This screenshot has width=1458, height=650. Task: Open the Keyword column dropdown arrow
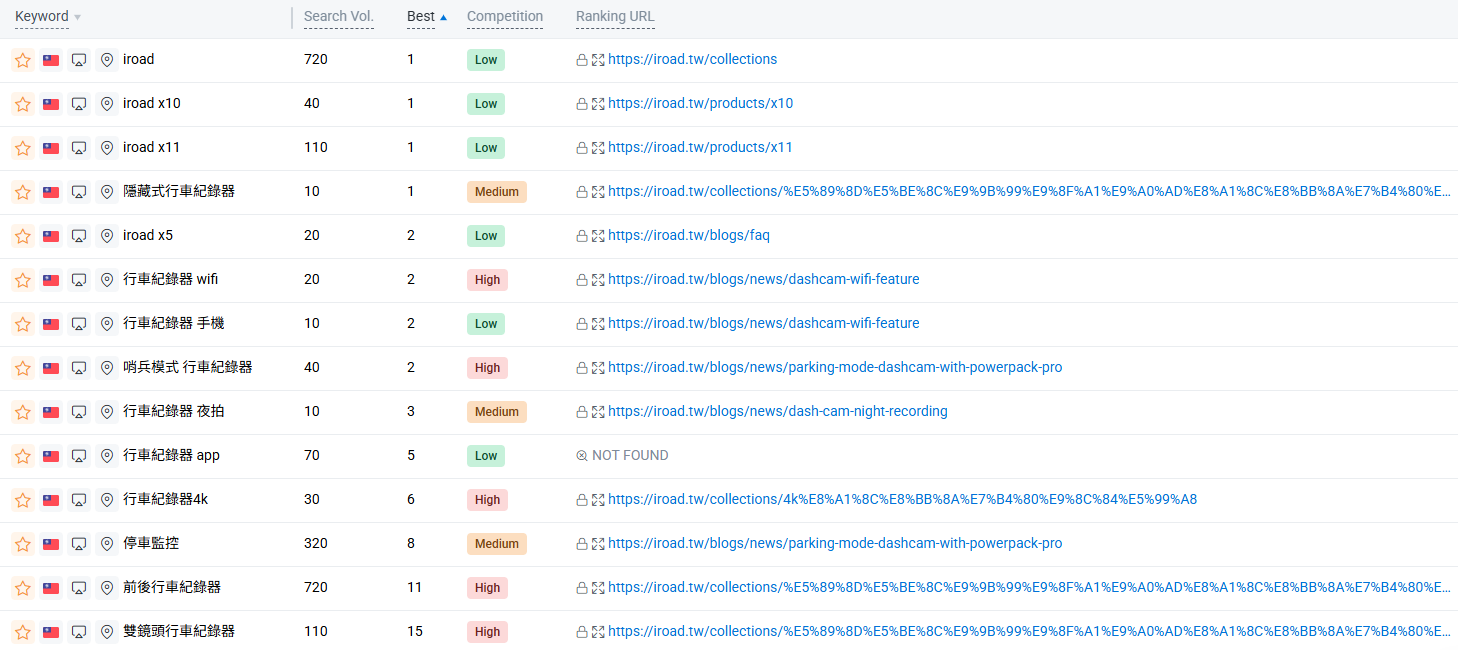coord(78,17)
